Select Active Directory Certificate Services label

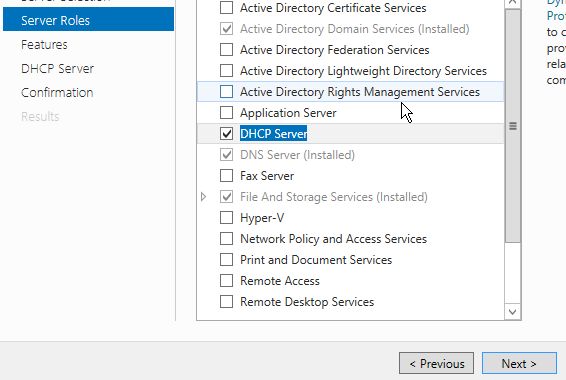333,8
